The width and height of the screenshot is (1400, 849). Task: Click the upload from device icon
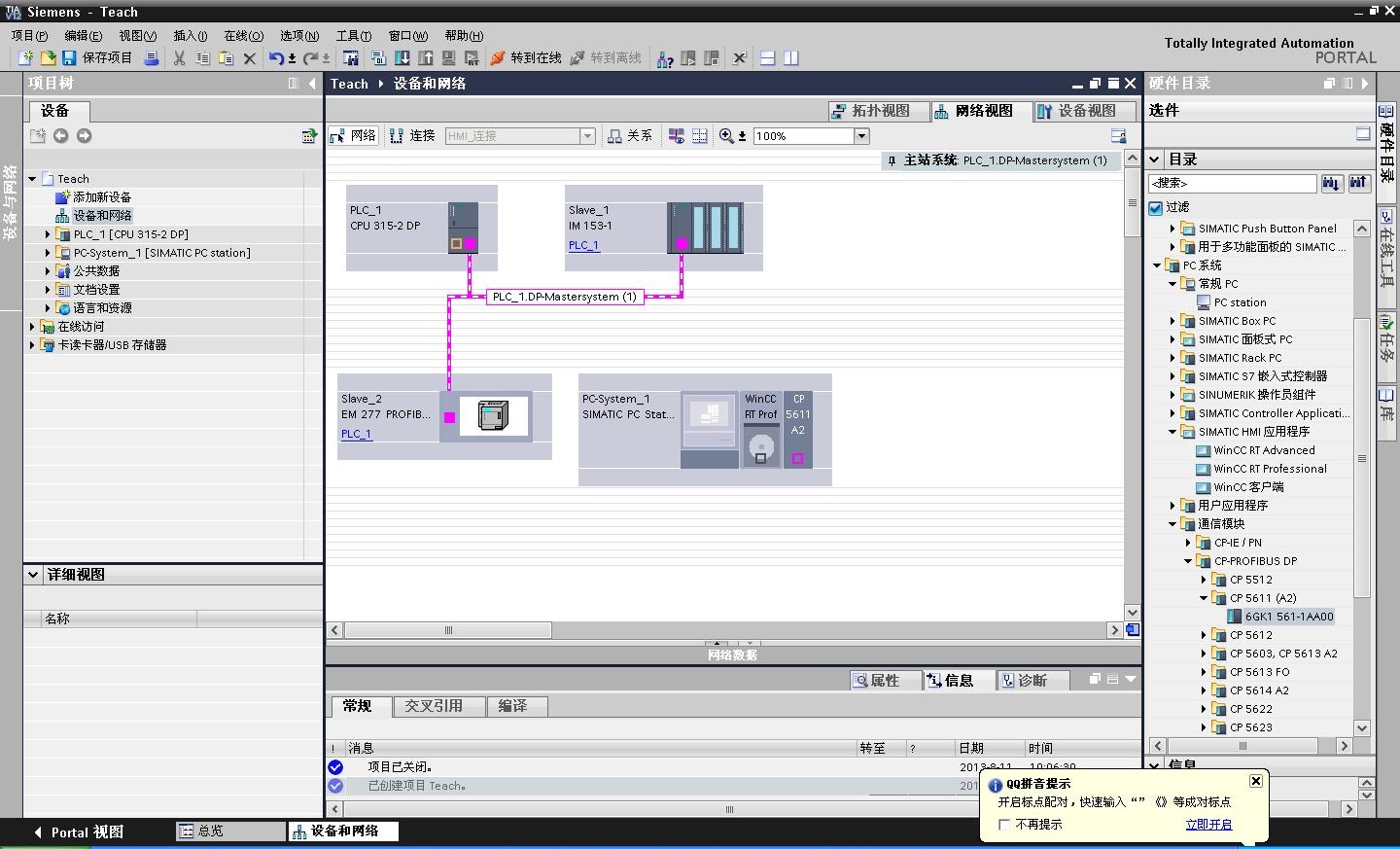click(x=425, y=58)
